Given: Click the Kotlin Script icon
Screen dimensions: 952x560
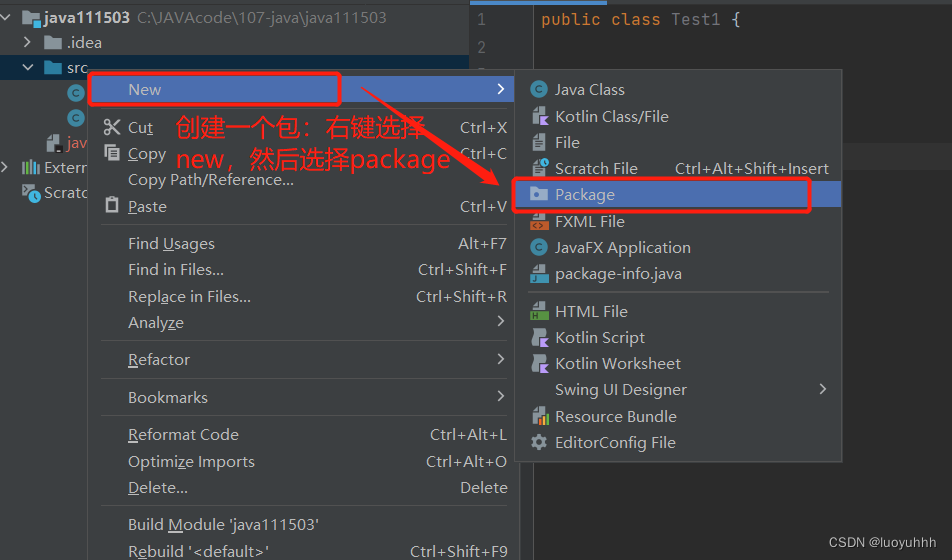Looking at the screenshot, I should coord(540,338).
